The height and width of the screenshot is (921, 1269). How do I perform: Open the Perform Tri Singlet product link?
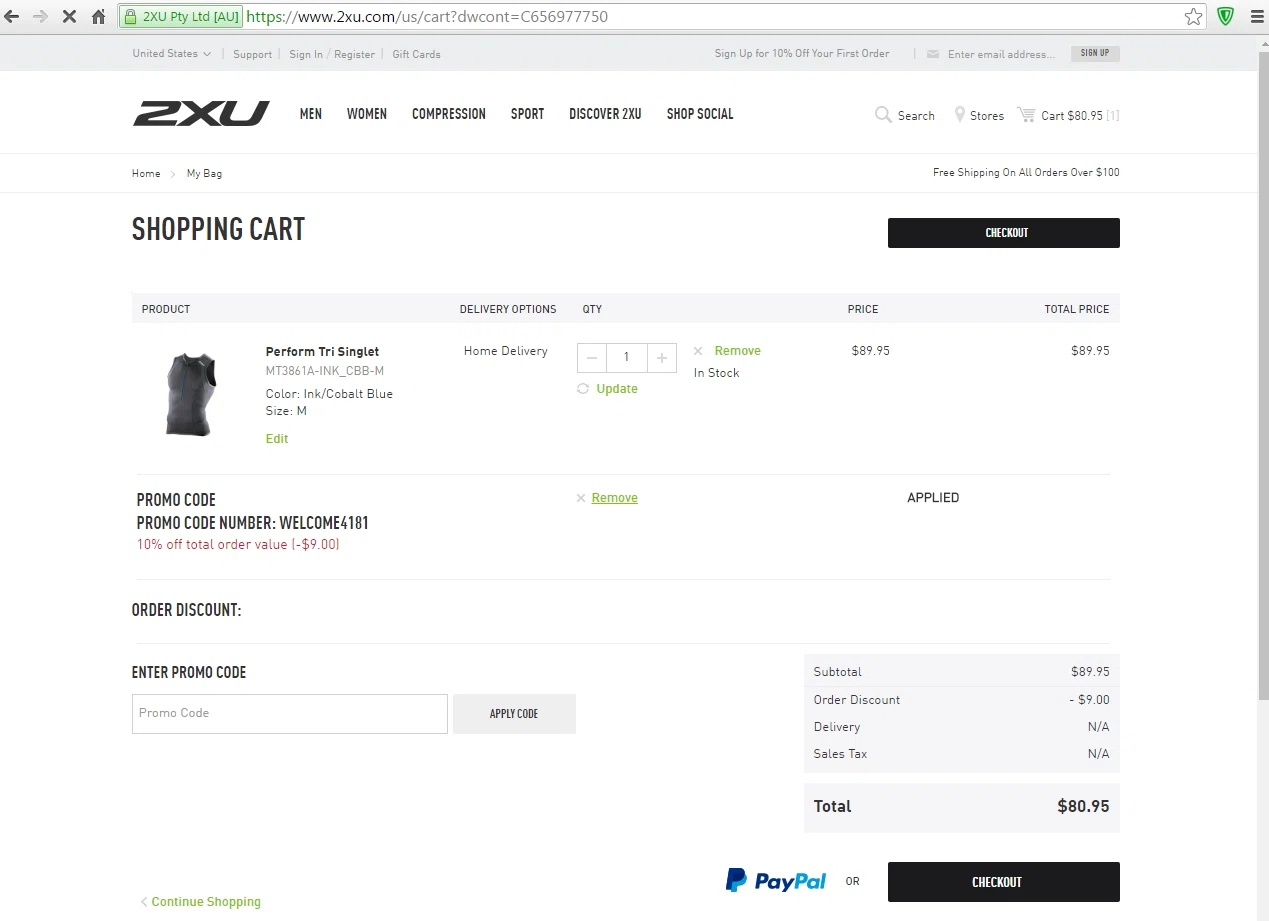322,352
